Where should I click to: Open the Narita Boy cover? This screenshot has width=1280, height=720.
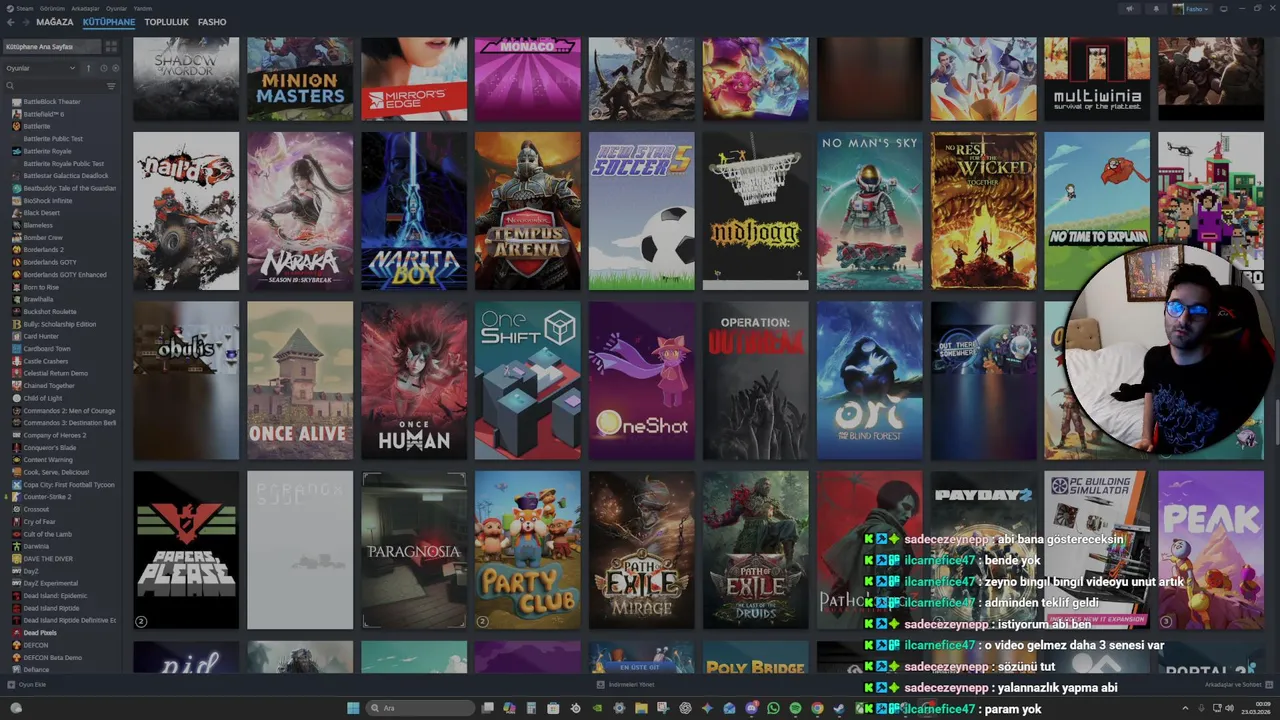414,211
